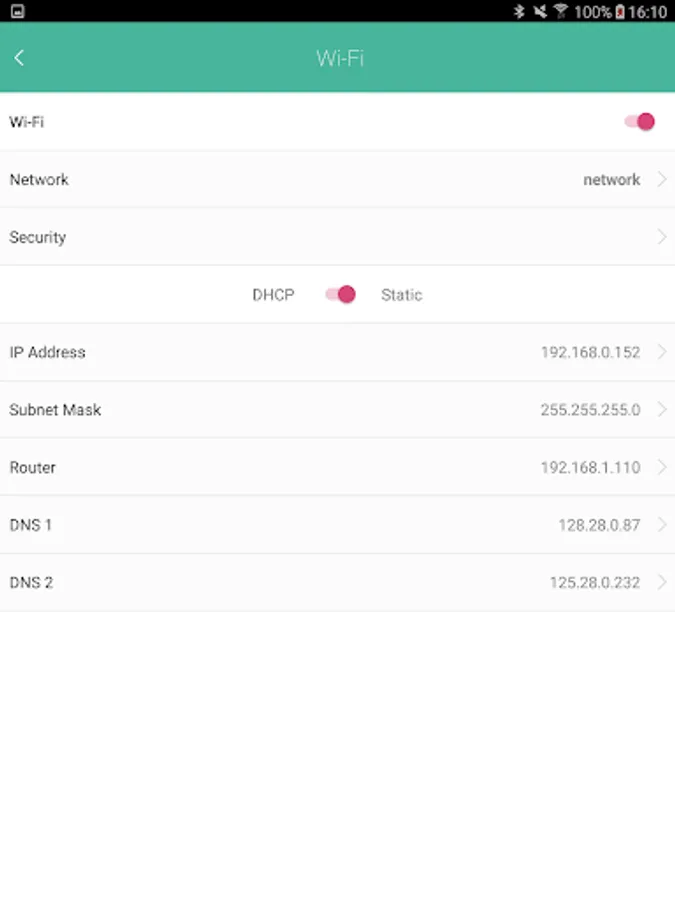Tap the battery status icon

(620, 12)
